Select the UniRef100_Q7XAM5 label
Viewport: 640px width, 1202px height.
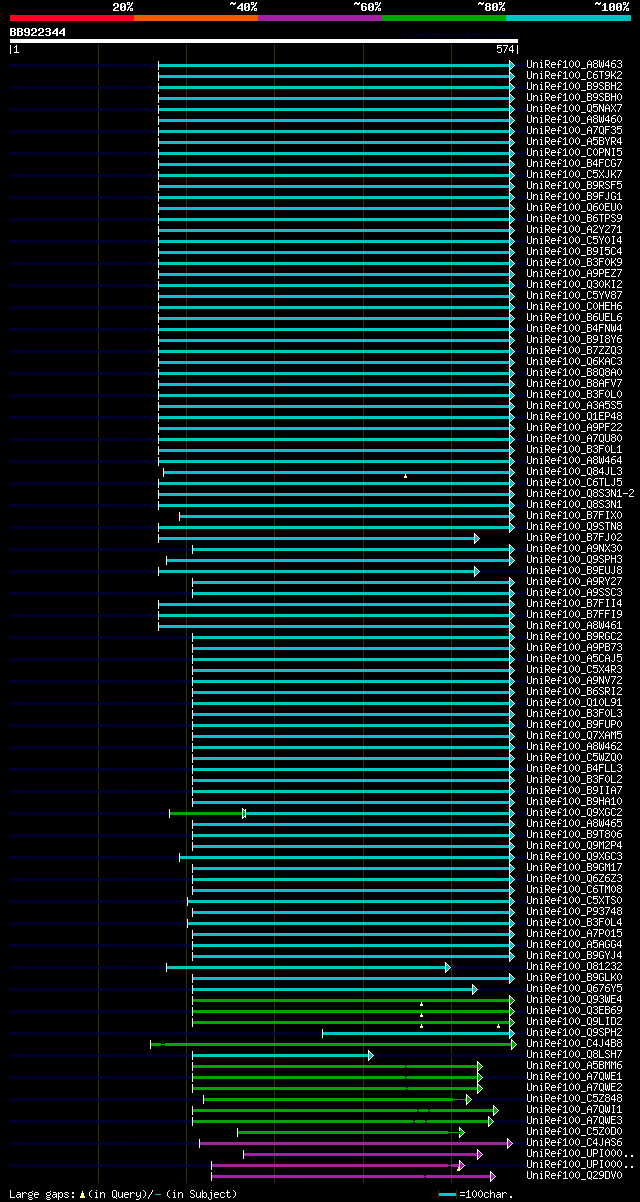point(574,735)
